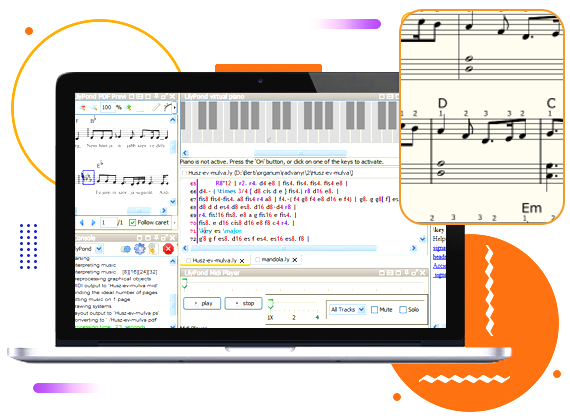Enable the Solo checkbox in Midi Player

(x=402, y=309)
